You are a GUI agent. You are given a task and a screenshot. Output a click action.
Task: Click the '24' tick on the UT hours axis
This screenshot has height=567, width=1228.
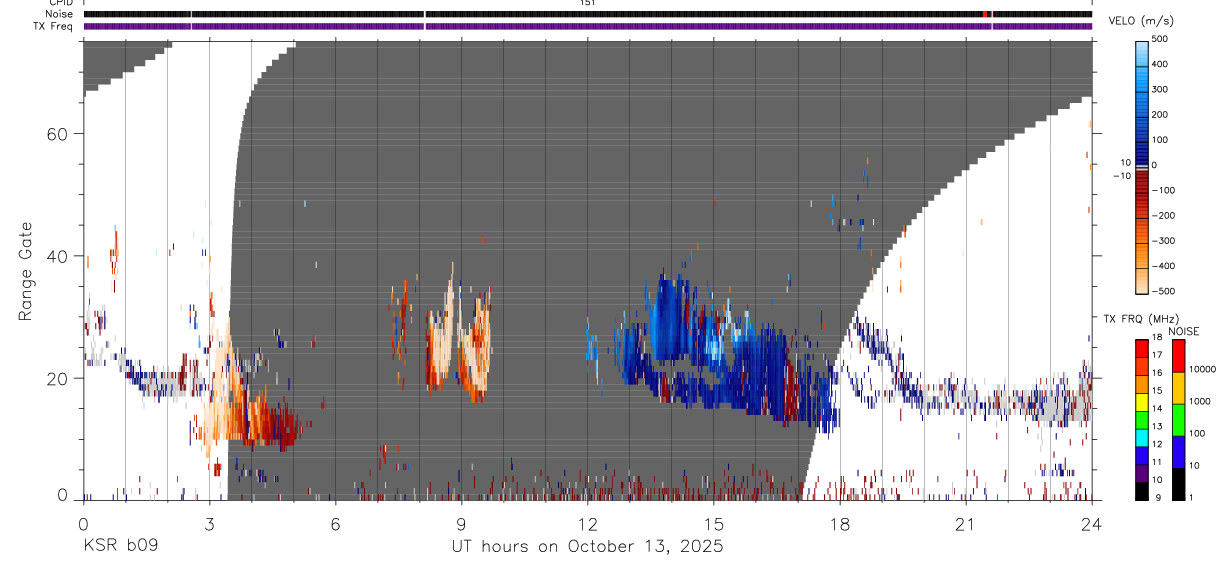(x=1091, y=523)
